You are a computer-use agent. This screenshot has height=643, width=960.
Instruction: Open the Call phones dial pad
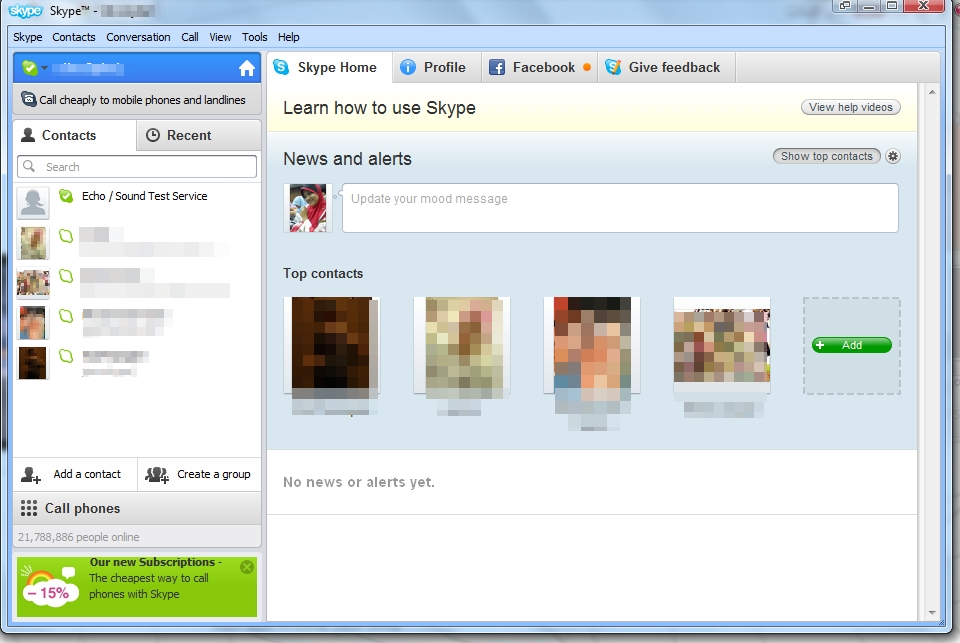pyautogui.click(x=137, y=508)
